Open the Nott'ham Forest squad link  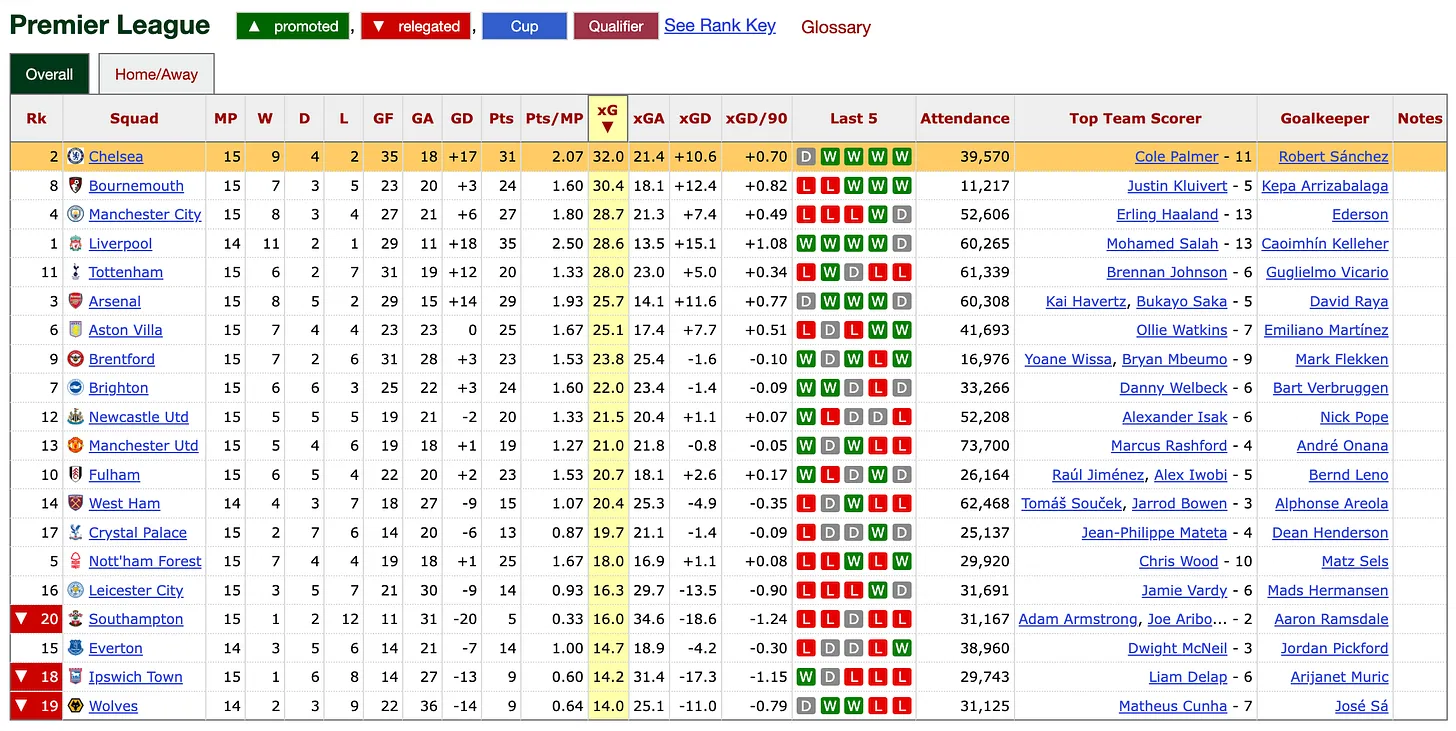145,562
